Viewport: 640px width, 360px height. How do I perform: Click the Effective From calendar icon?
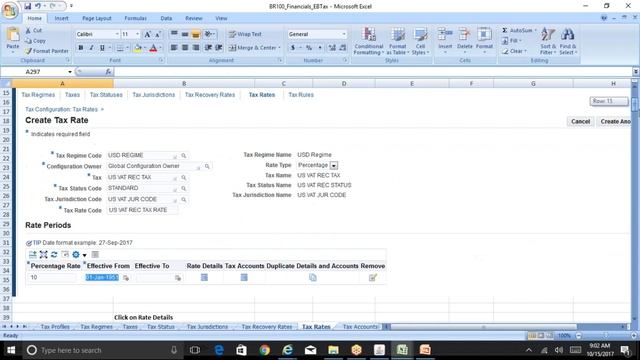pyautogui.click(x=126, y=278)
